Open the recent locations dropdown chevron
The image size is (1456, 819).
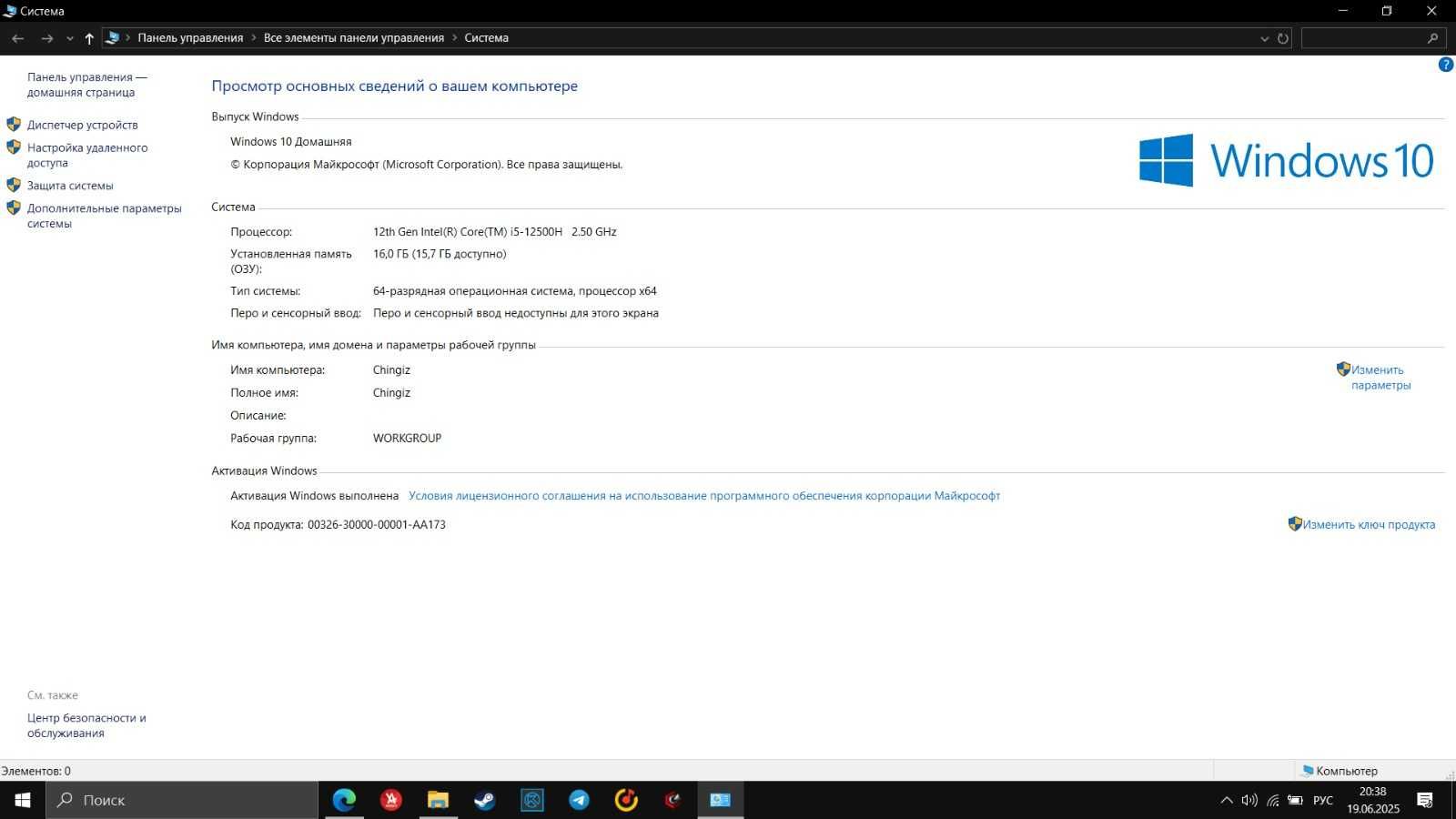(70, 38)
